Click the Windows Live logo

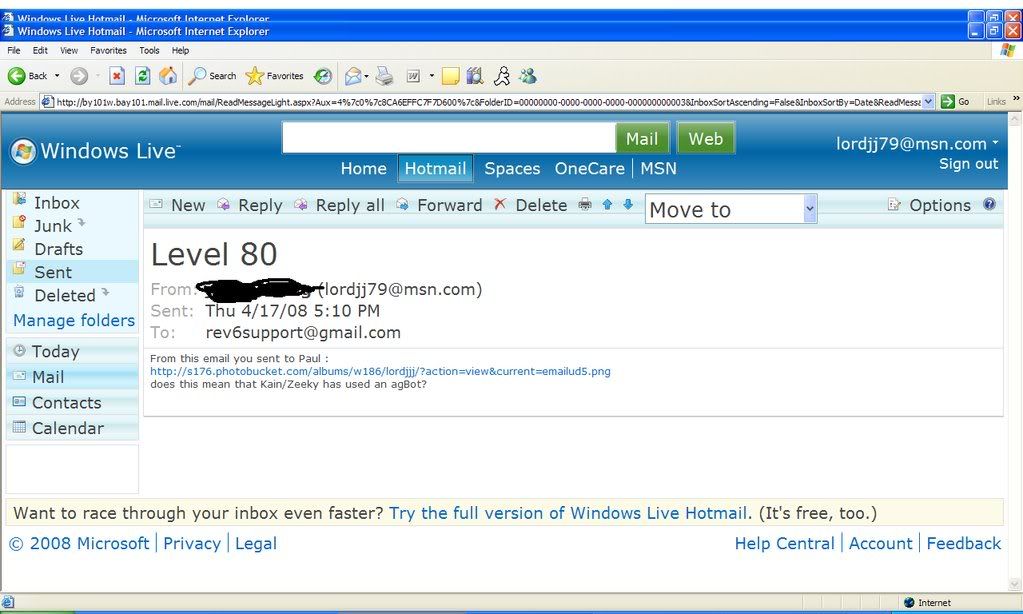click(95, 151)
